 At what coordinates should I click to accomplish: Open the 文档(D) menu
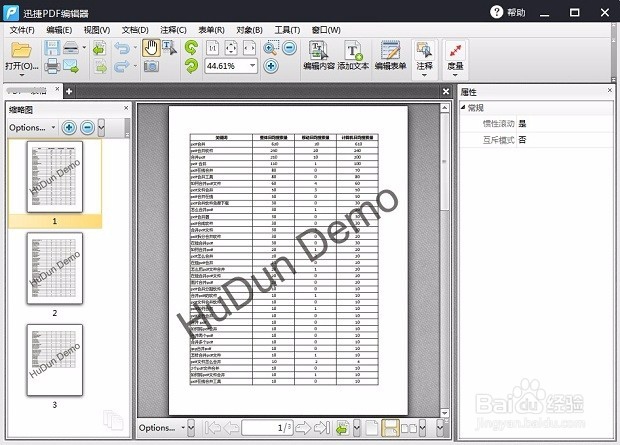coord(135,30)
